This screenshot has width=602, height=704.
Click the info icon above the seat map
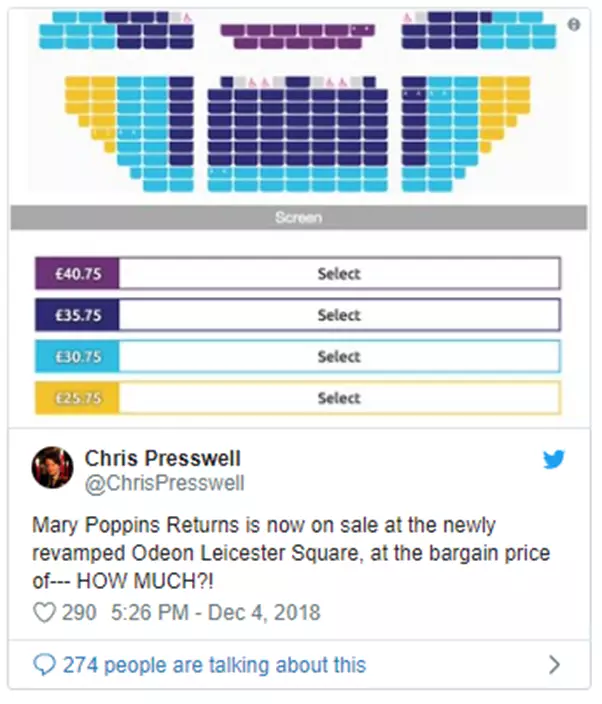(574, 25)
